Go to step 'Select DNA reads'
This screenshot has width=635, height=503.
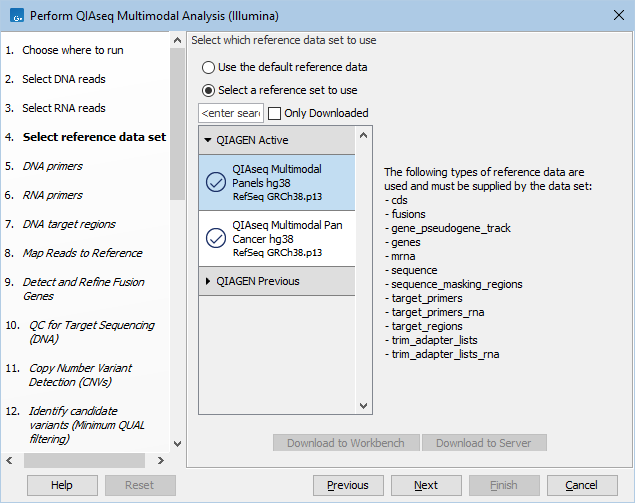(64, 79)
